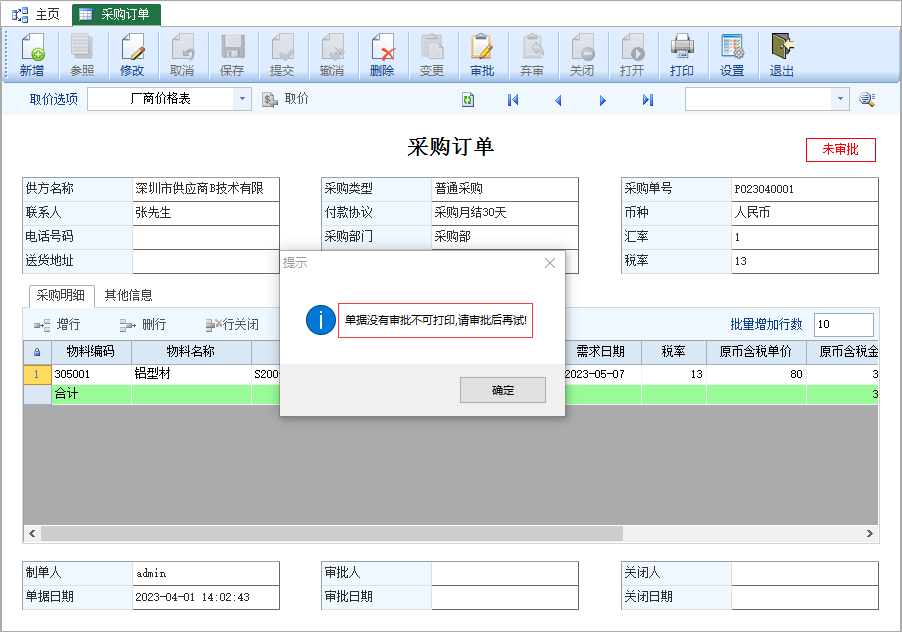Click the 保存 (Save) toolbar icon
The image size is (902, 632).
232,55
